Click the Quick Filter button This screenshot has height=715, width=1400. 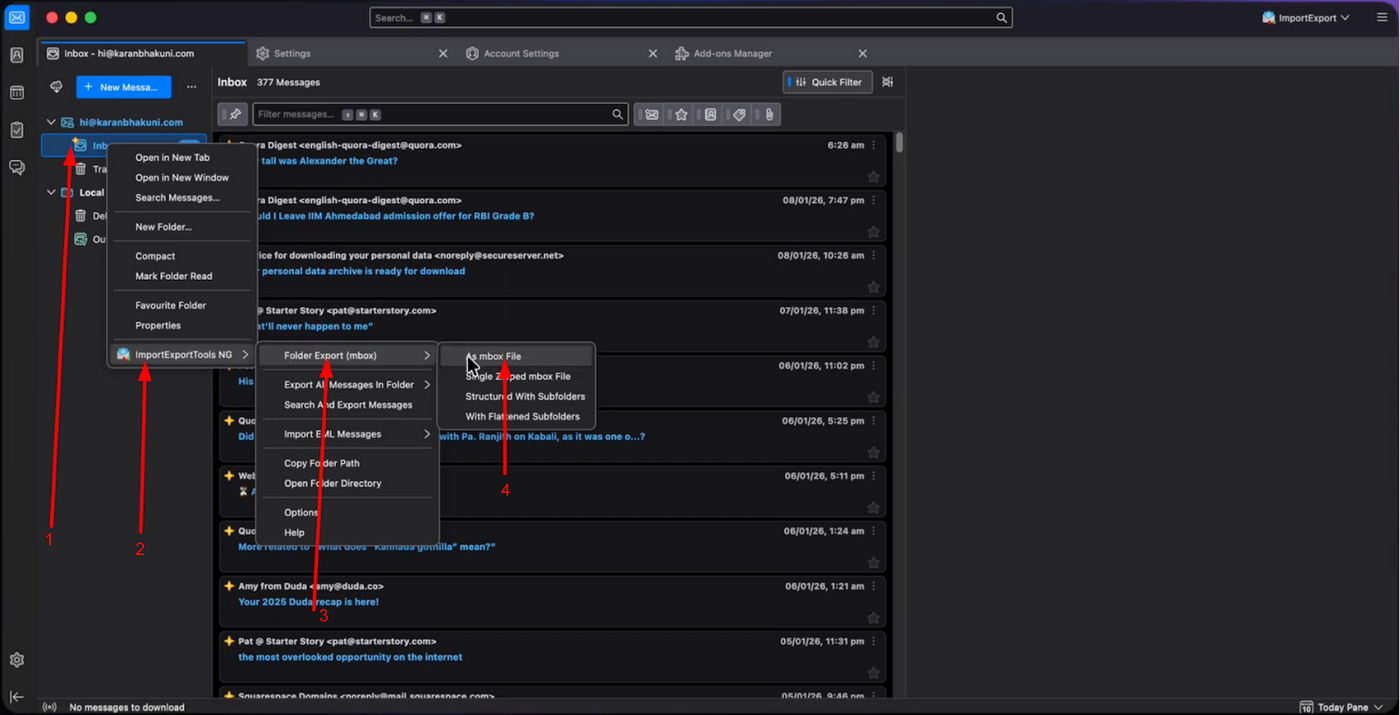coord(828,82)
